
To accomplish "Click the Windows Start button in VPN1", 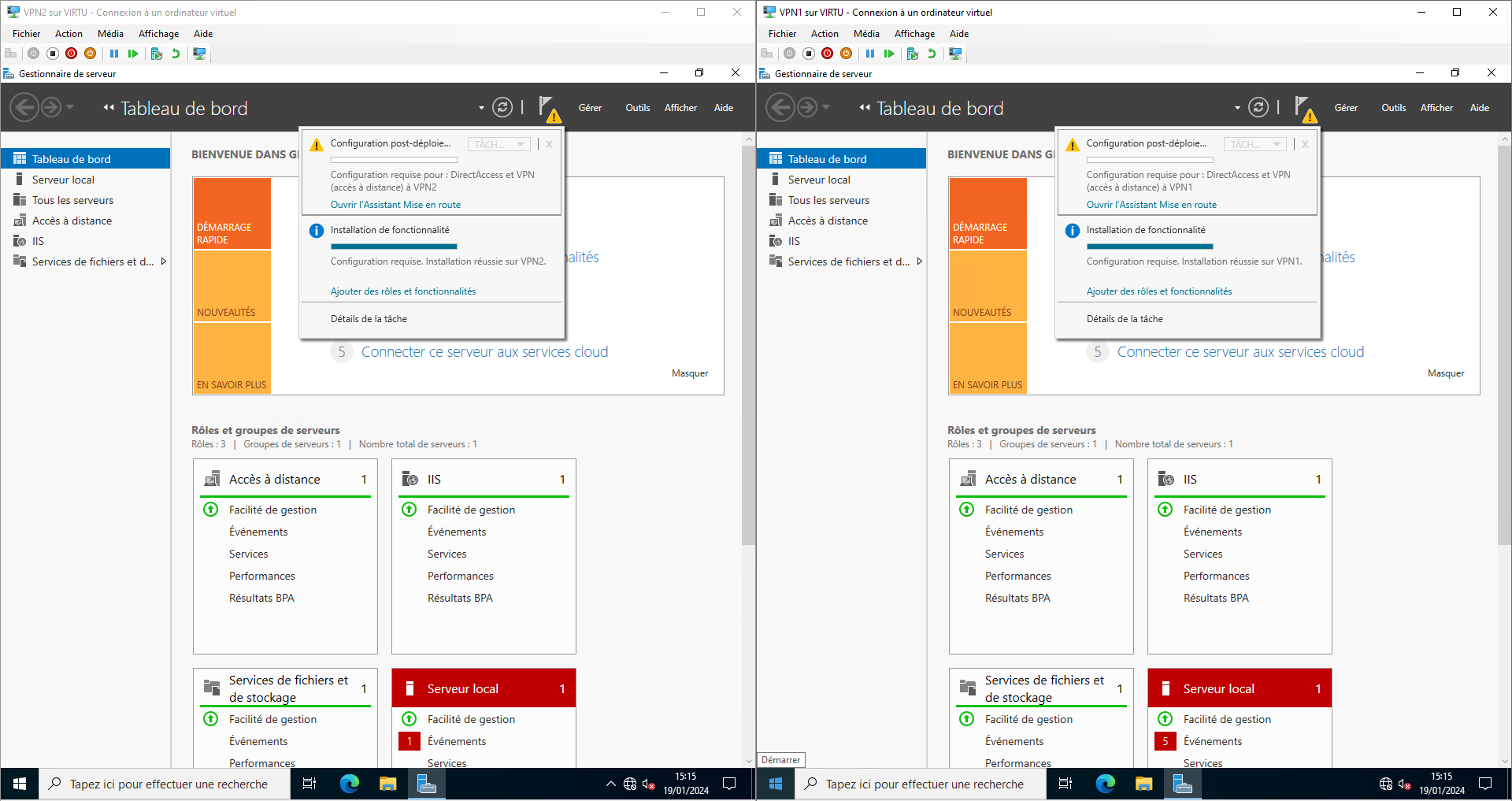I will tap(776, 784).
